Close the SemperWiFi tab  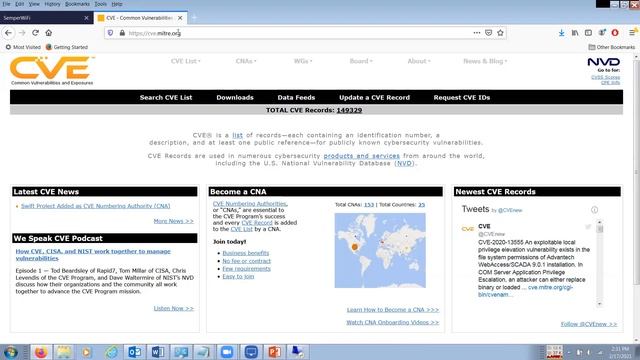point(86,18)
